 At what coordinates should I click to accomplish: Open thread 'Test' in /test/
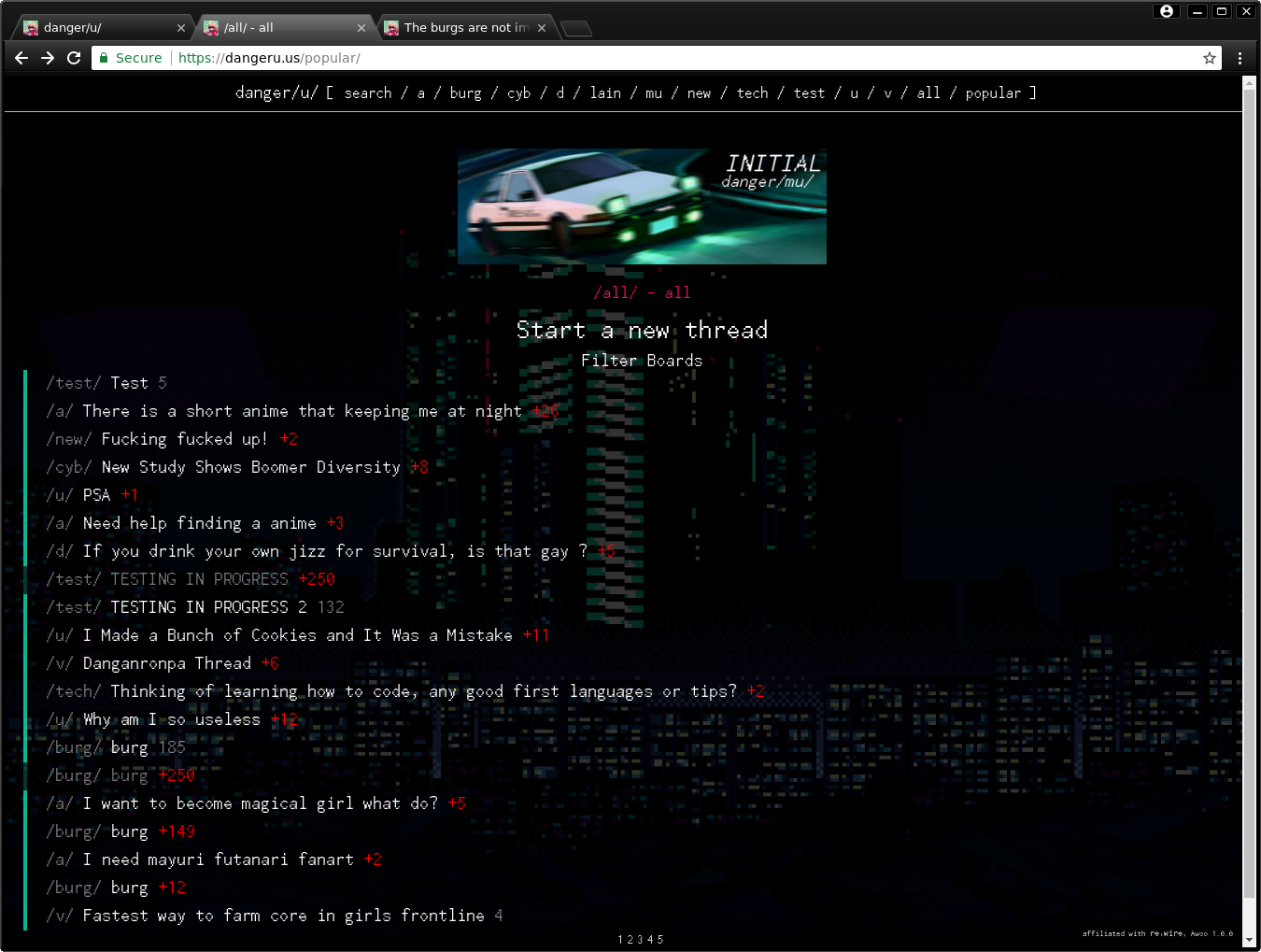click(x=129, y=383)
